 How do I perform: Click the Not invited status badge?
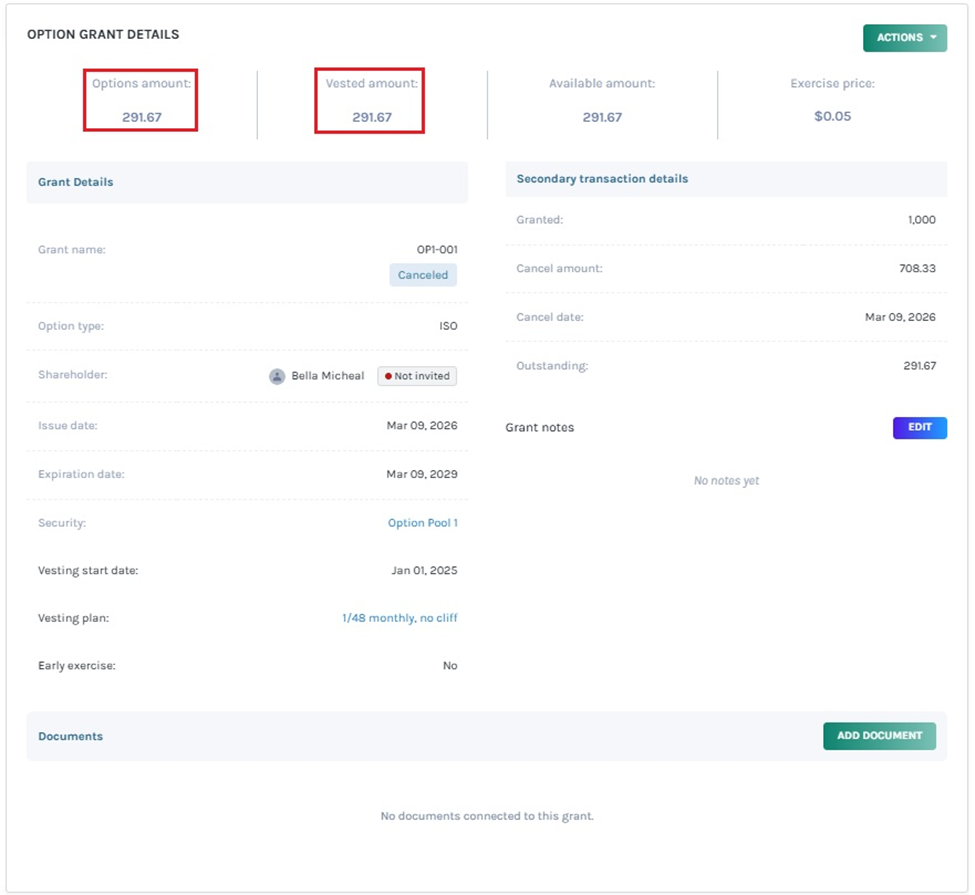click(x=417, y=376)
